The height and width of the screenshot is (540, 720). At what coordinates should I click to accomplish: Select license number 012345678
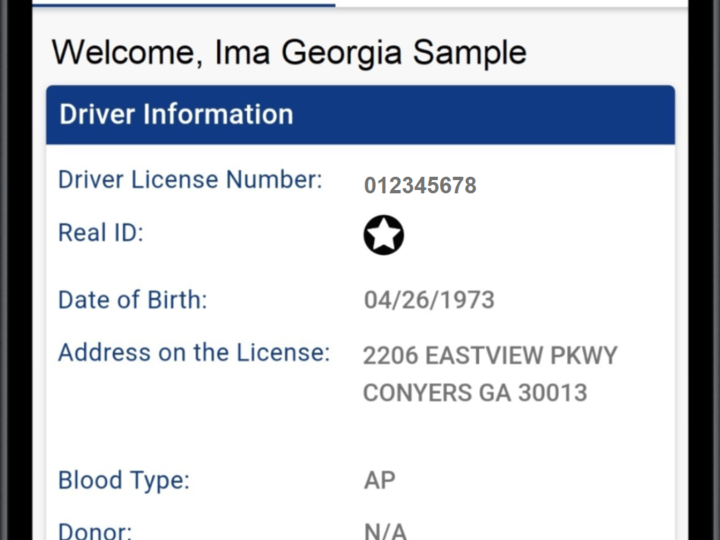(x=420, y=185)
